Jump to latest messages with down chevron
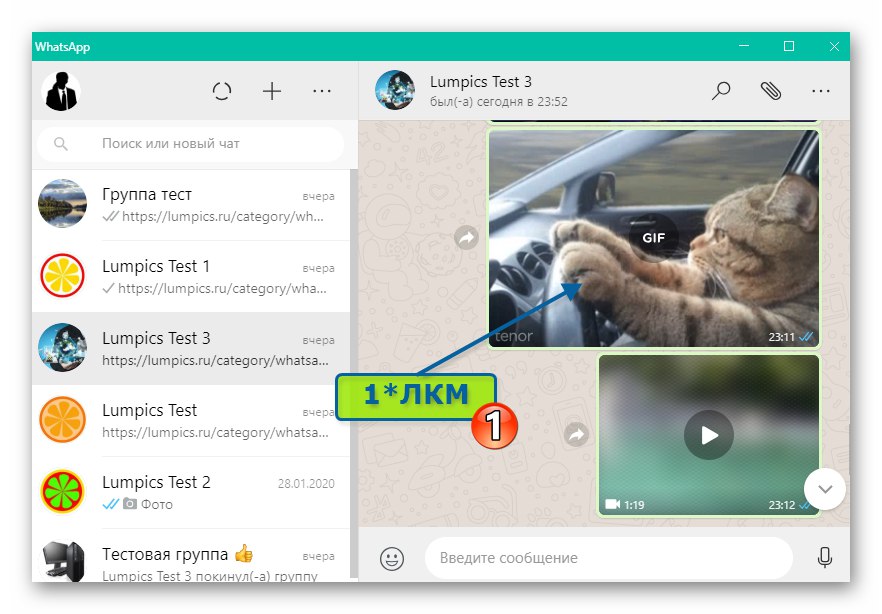 (825, 489)
